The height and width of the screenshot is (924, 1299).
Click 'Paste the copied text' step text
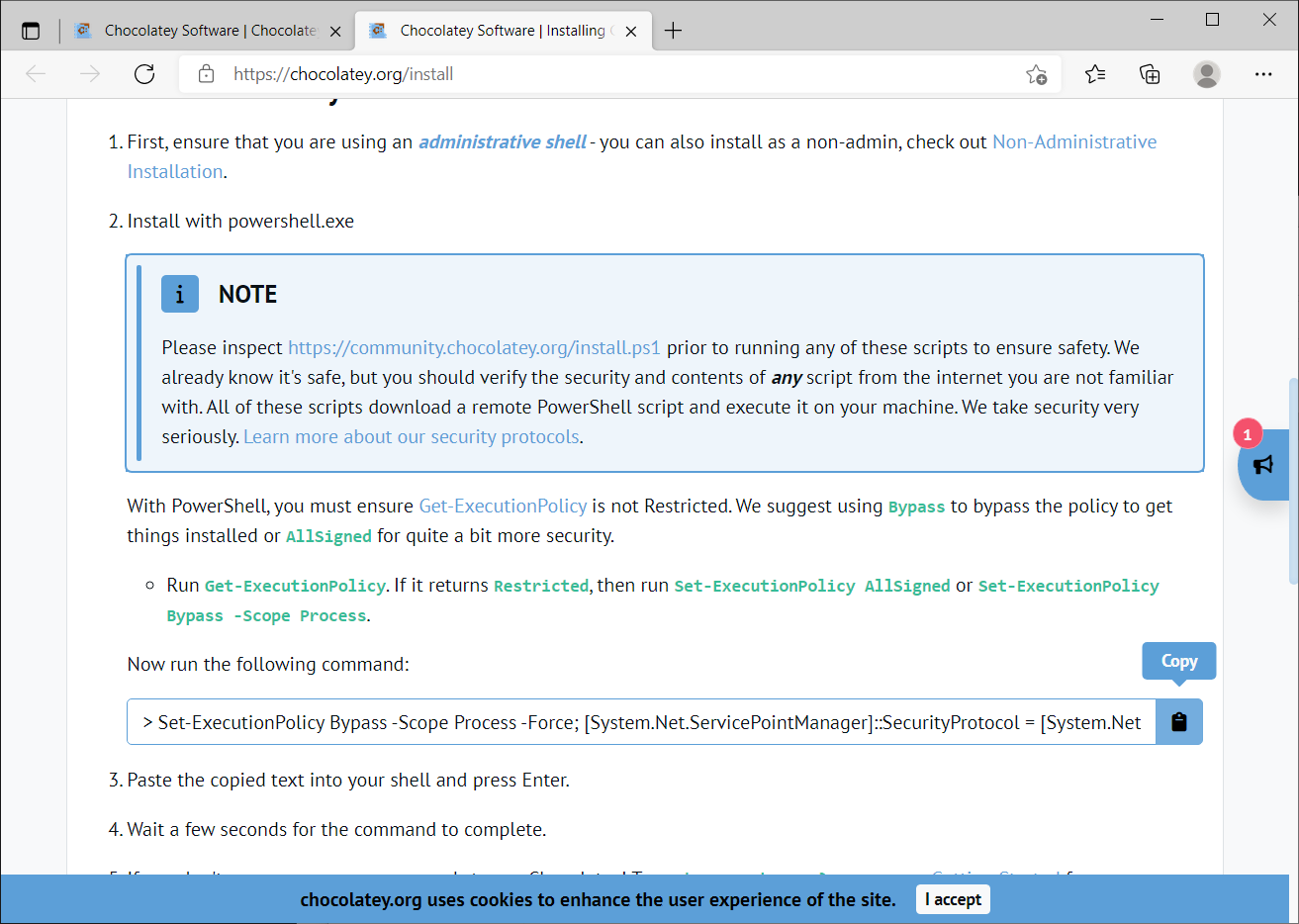tap(348, 780)
